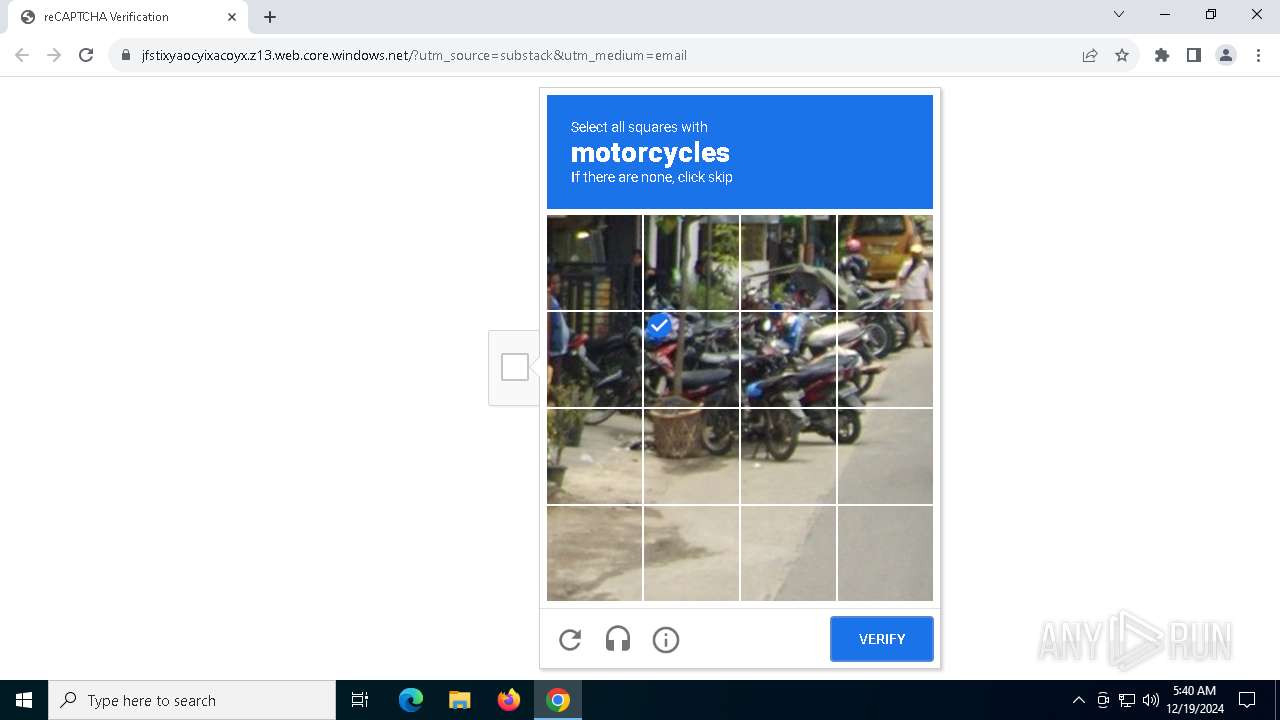Open the Chrome three-dot menu

1257,55
